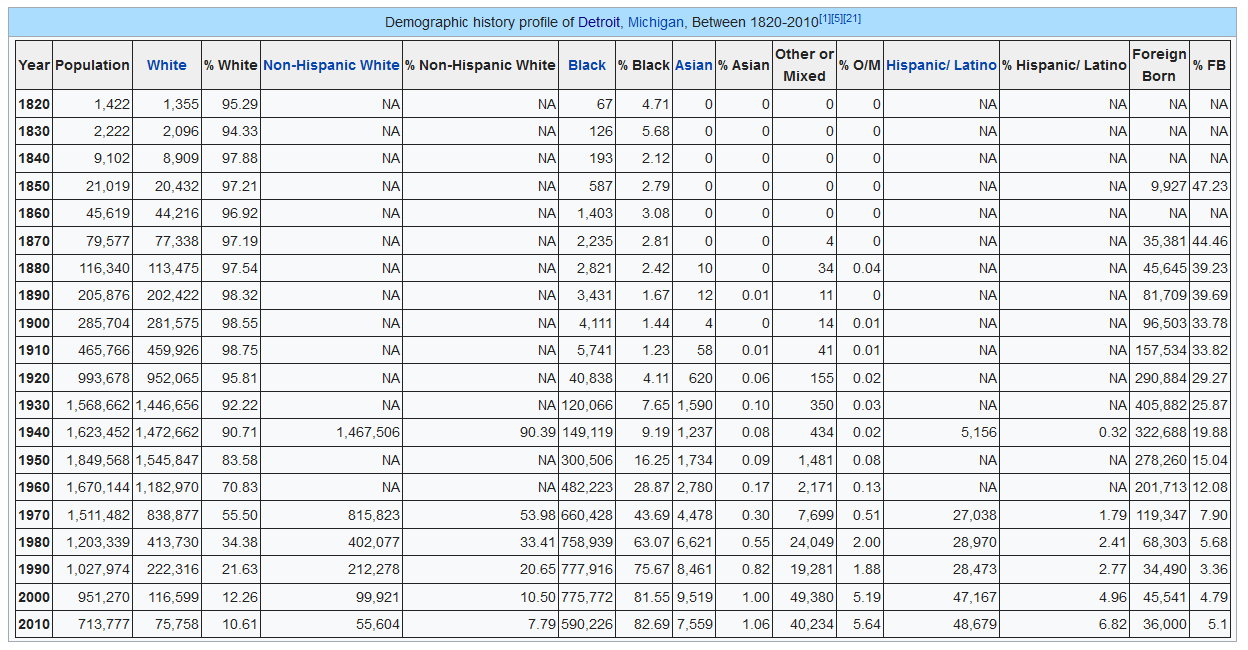Click % Black value 82.69
Viewport: 1248px width, 650px height.
651,624
